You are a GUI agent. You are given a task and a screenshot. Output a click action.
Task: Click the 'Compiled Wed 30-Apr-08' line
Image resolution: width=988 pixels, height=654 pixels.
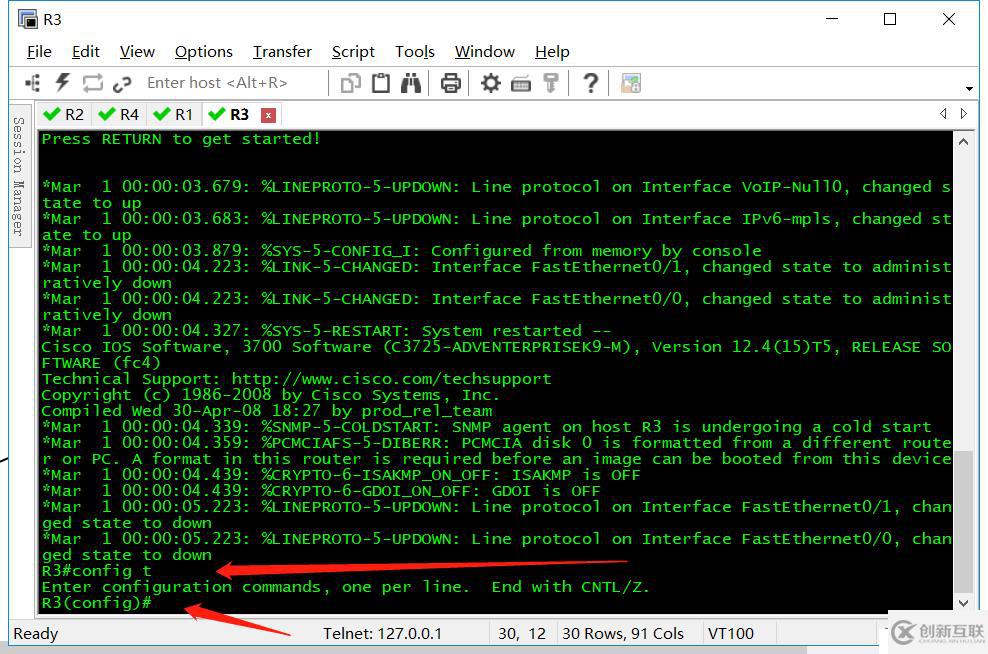(x=267, y=411)
